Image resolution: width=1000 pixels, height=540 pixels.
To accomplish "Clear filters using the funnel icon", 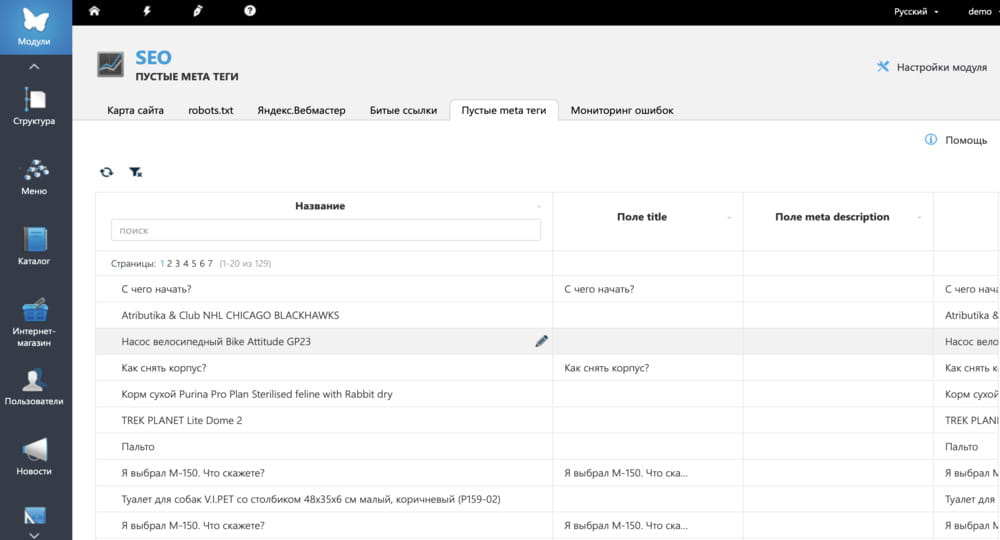I will 135,172.
